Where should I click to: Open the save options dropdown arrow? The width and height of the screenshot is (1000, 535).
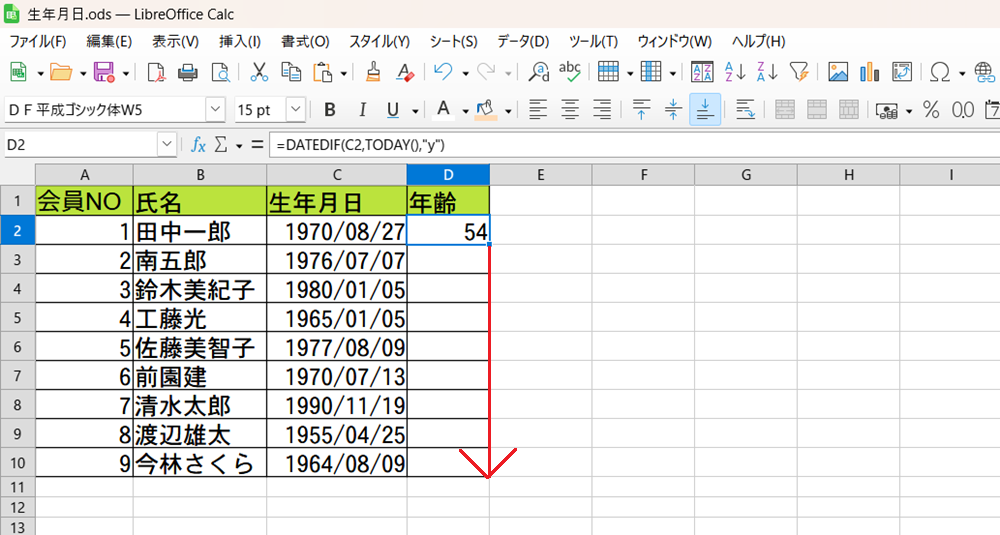(126, 73)
